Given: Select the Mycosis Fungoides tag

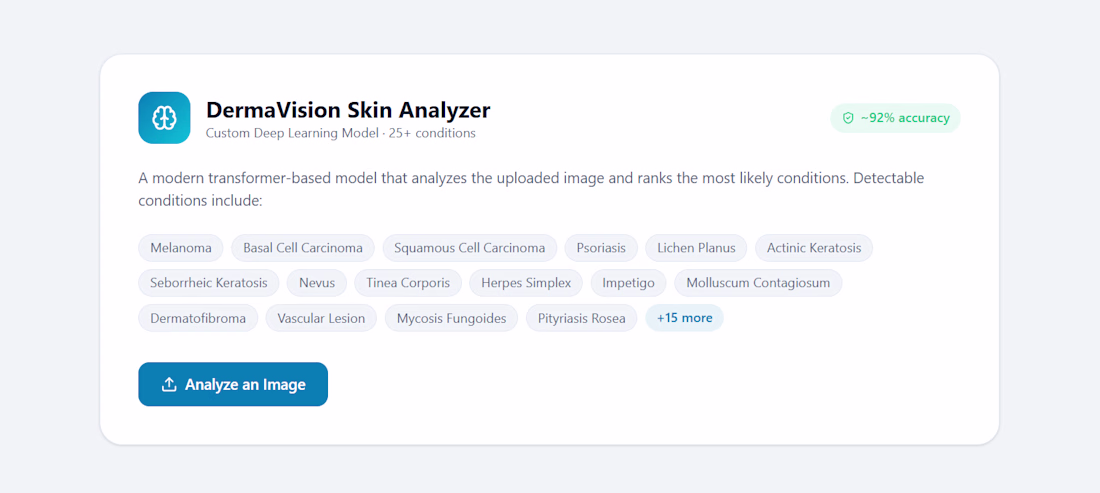Looking at the screenshot, I should (451, 318).
